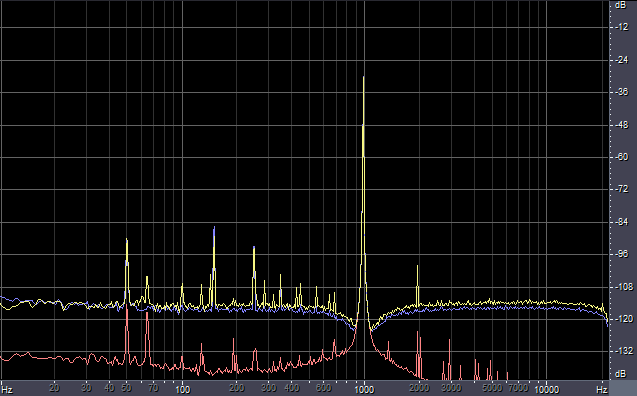
Task: Click the Hz label after the 10000 tick
Action: pyautogui.click(x=602, y=390)
